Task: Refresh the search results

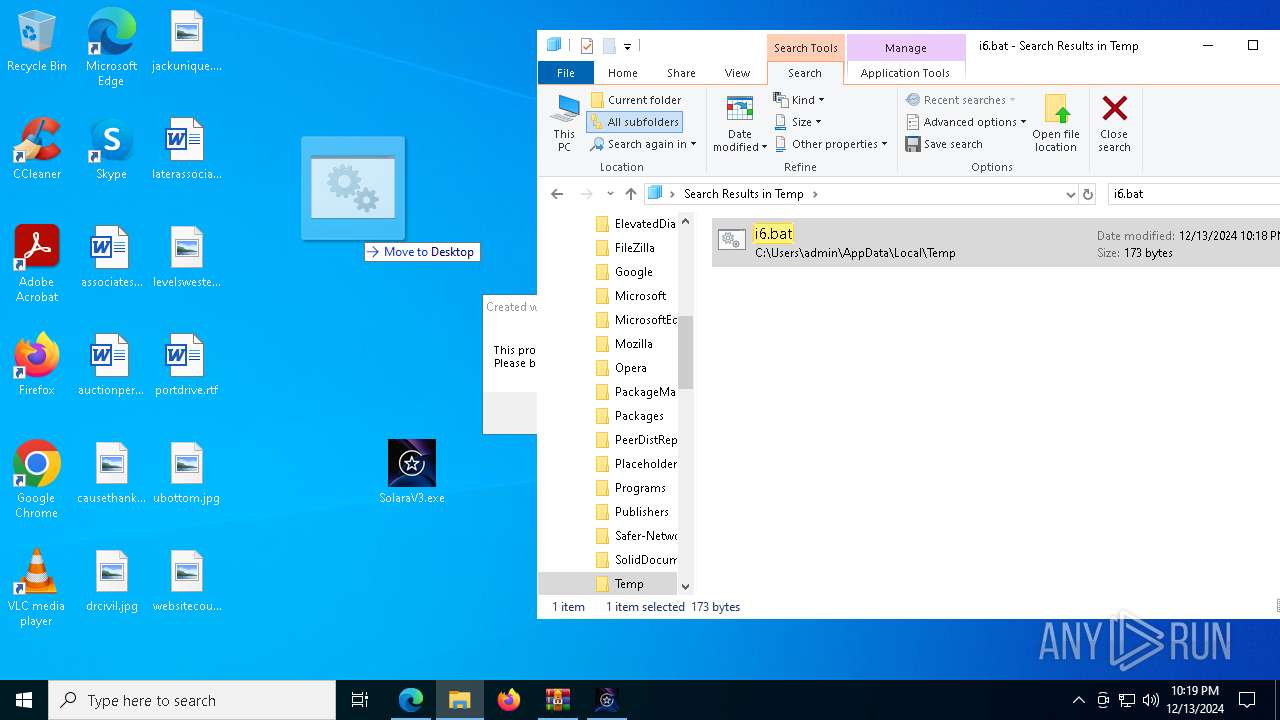Action: click(x=1088, y=194)
